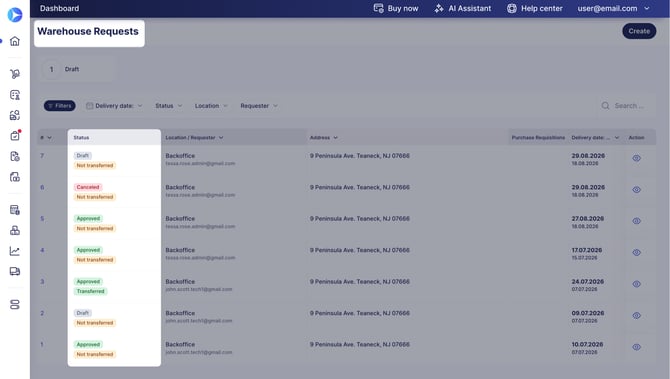Click the Search input field
Image resolution: width=670 pixels, height=379 pixels.
coord(626,106)
